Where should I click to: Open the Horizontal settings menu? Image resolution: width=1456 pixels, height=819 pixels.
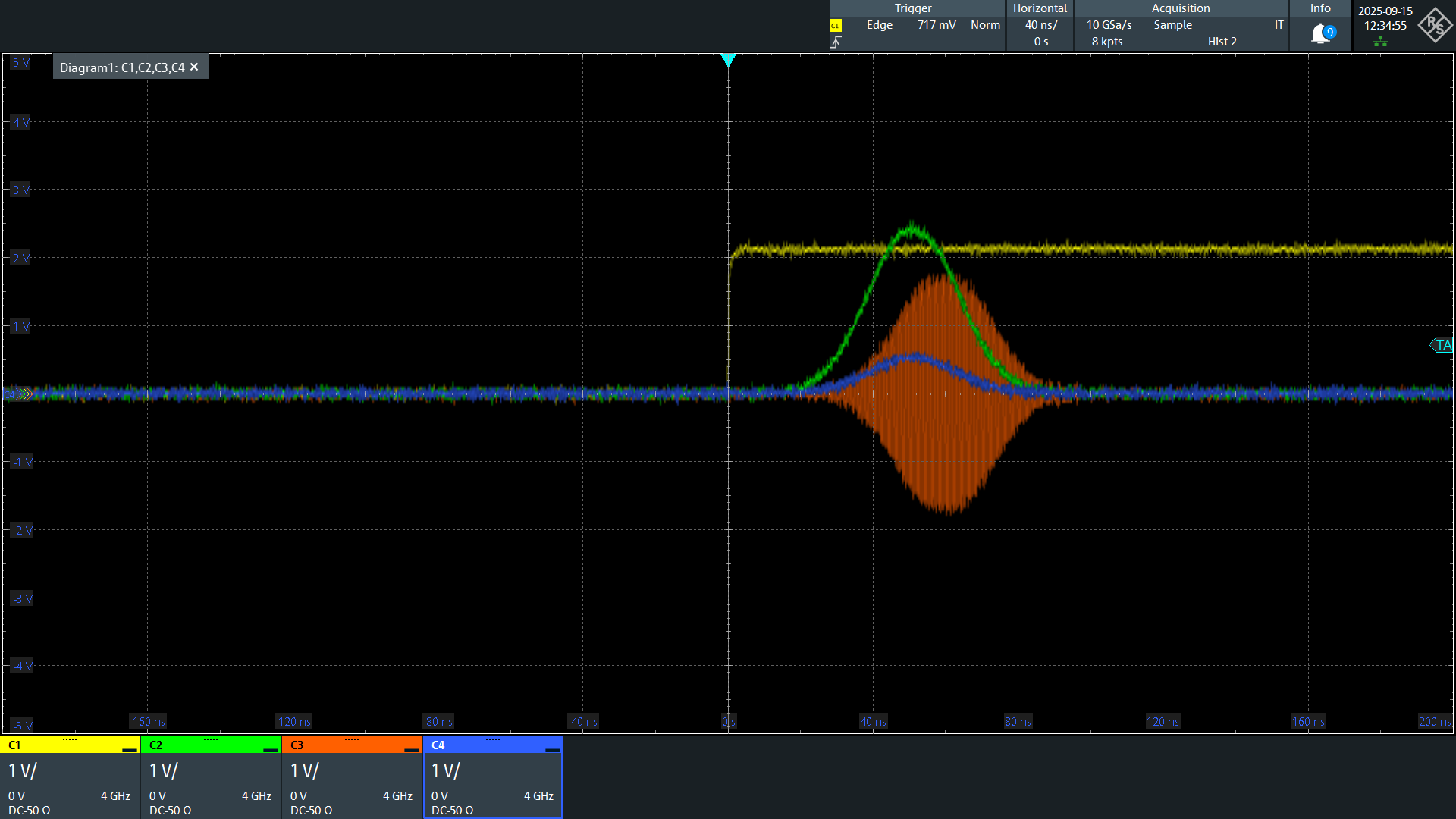tap(1040, 8)
